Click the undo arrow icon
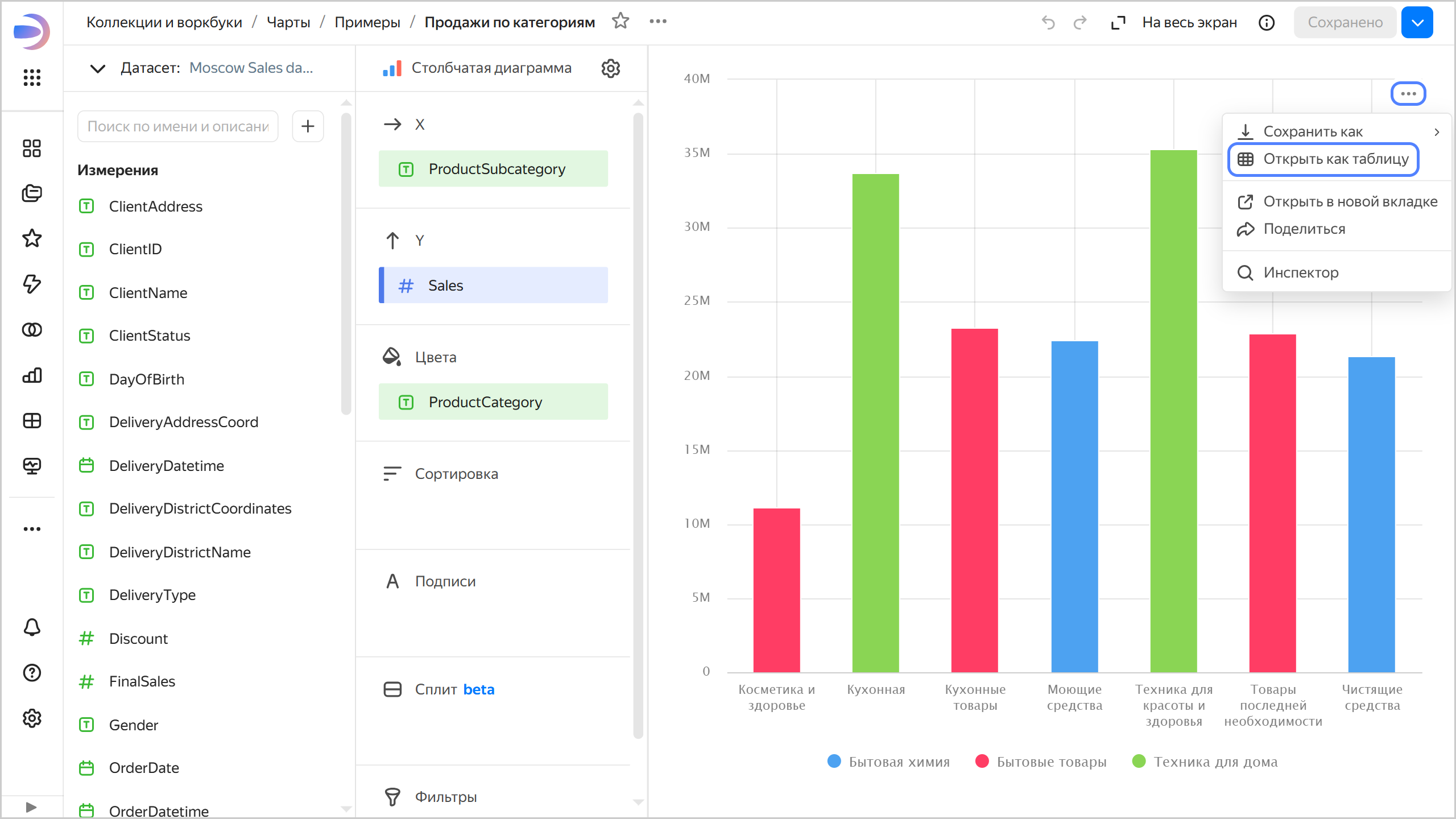1456x819 pixels. tap(1048, 23)
